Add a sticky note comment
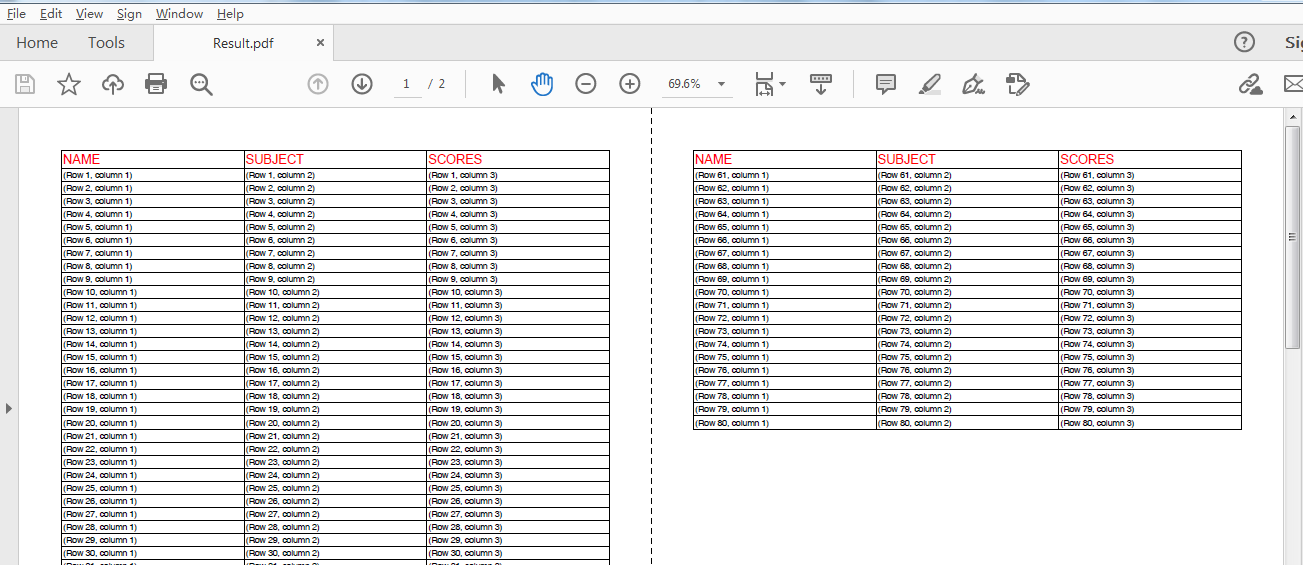The image size is (1303, 565). (885, 84)
